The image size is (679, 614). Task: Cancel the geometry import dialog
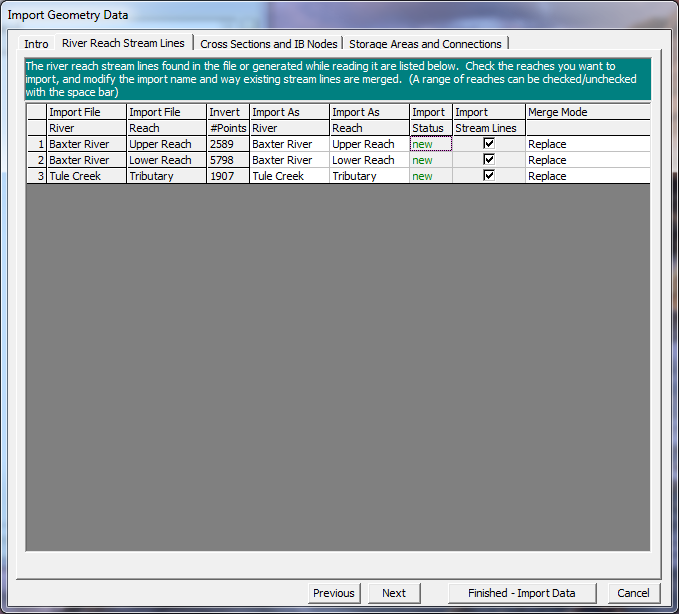(x=633, y=593)
